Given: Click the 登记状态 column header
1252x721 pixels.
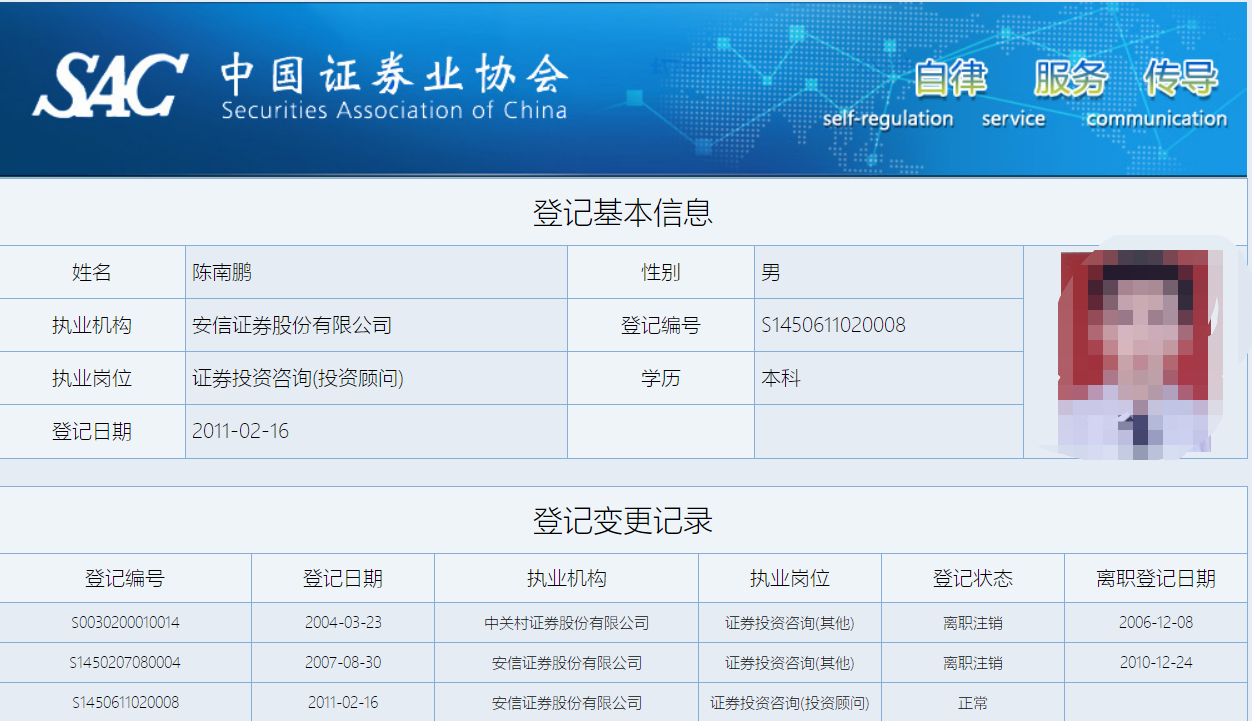Looking at the screenshot, I should tap(973, 578).
